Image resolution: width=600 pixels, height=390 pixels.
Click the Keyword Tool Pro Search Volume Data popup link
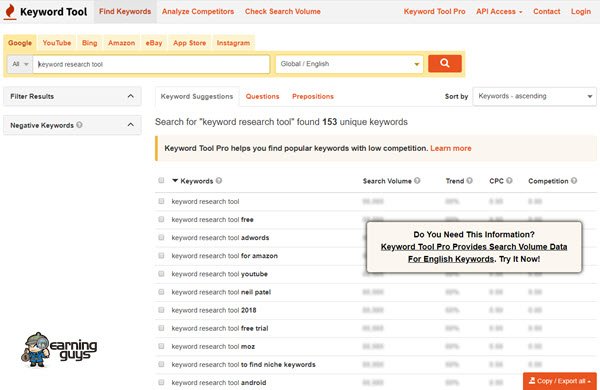pos(474,253)
